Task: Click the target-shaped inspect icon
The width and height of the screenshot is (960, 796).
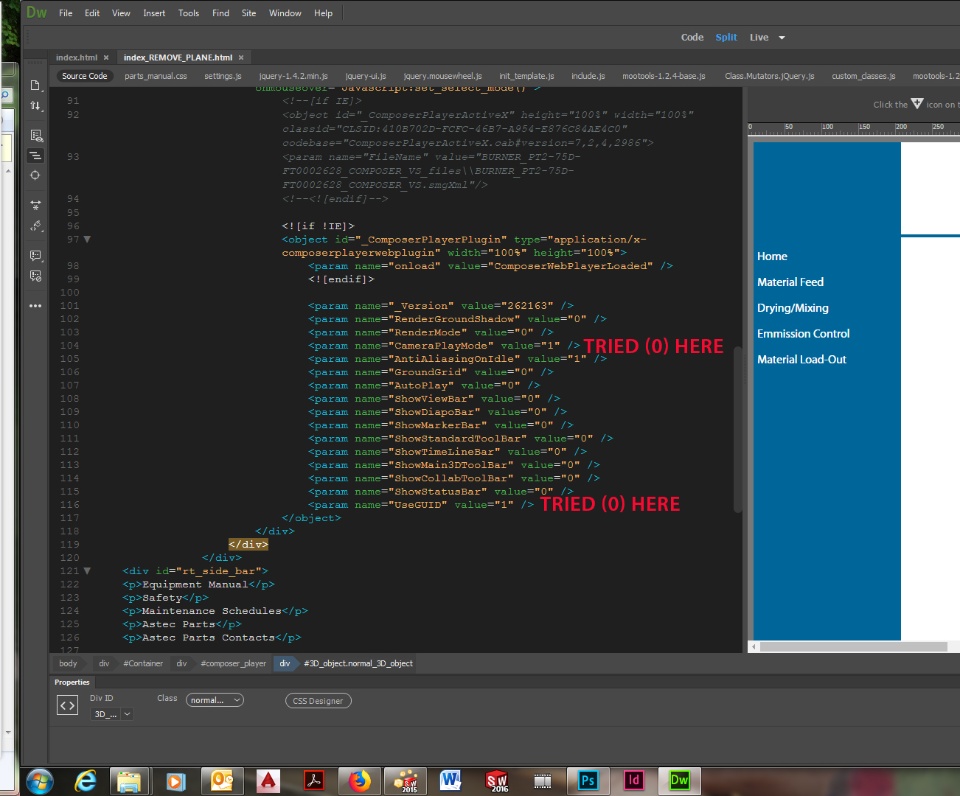Action: (x=36, y=175)
